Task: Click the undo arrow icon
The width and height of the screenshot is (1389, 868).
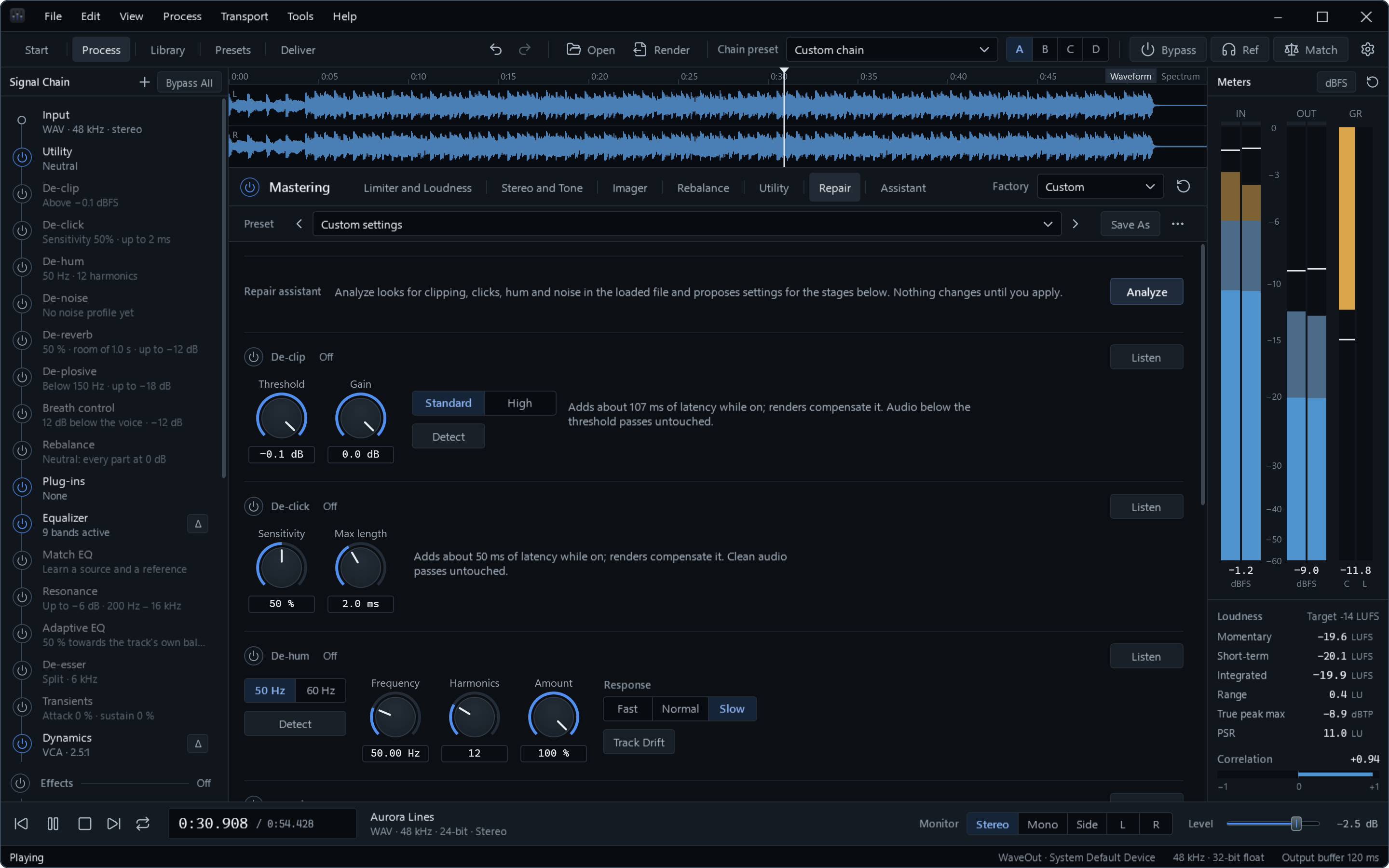Action: point(496,50)
